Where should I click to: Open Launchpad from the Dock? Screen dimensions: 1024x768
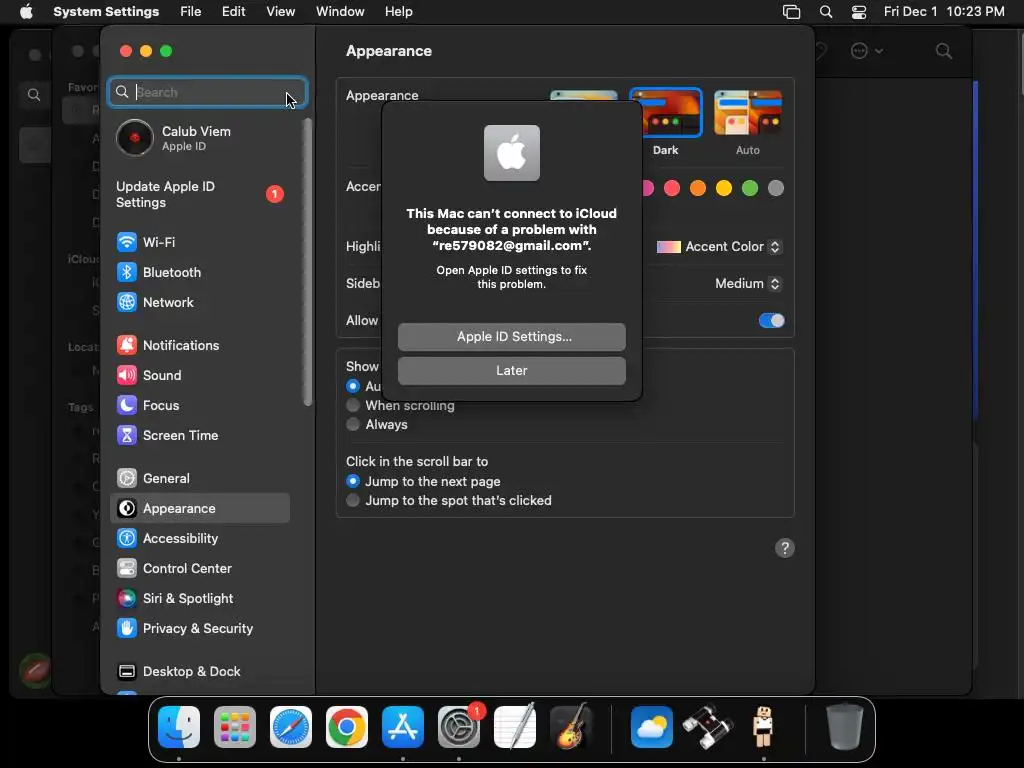pos(235,727)
